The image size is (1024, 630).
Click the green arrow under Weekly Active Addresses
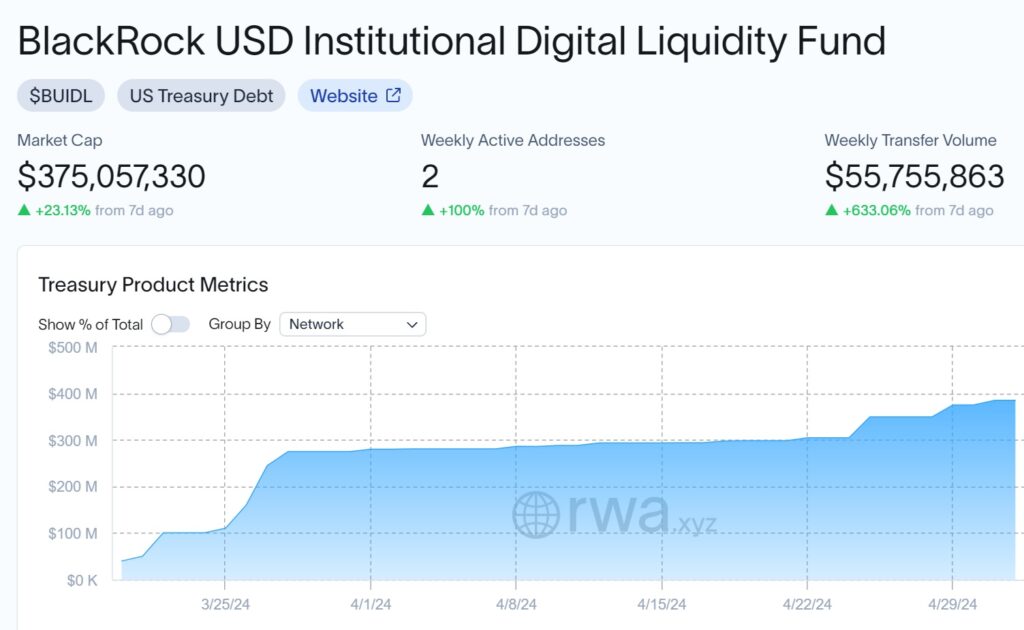pos(428,210)
